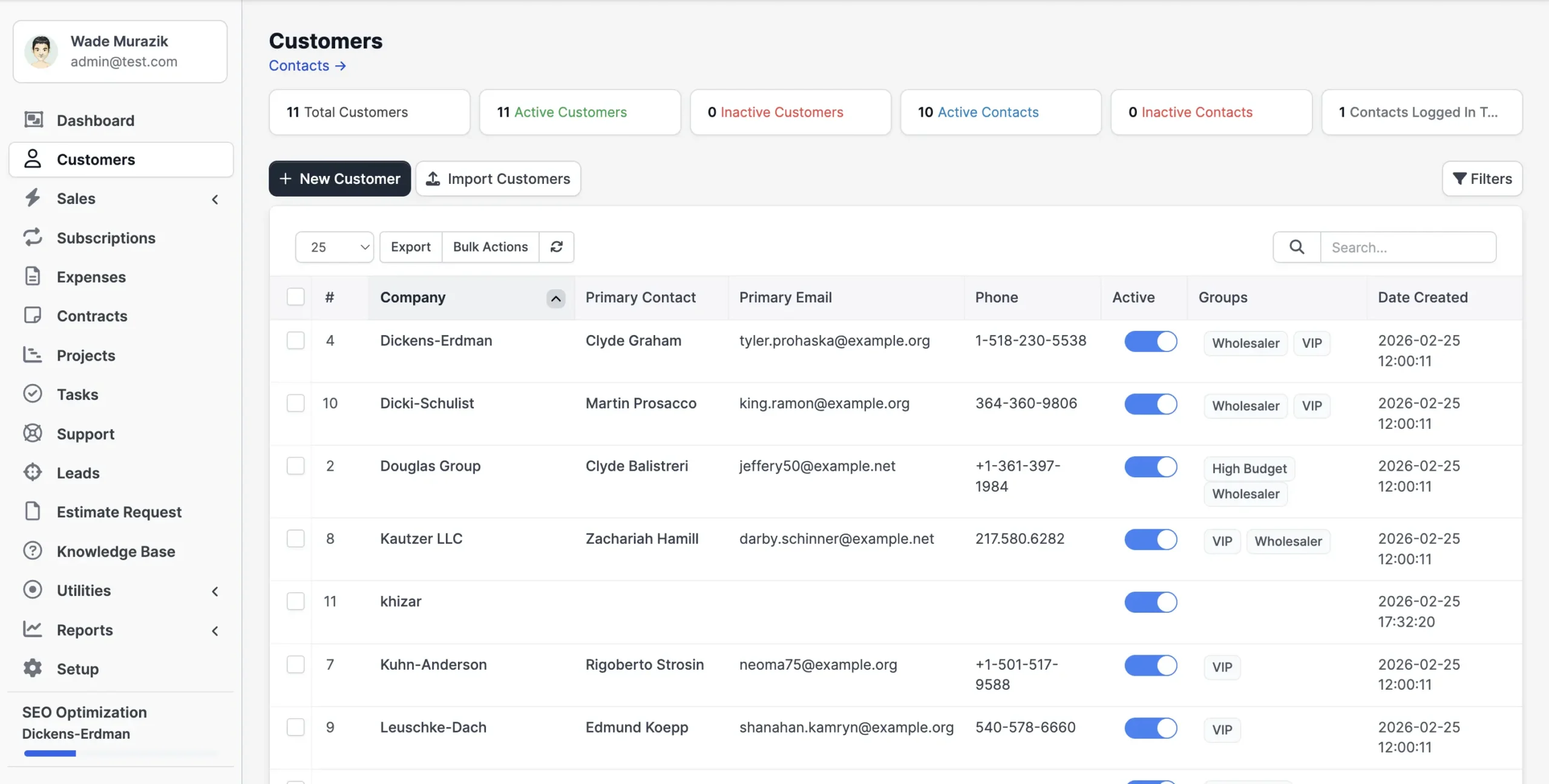
Task: Click the refresh icon next to Bulk Actions
Action: coord(557,247)
